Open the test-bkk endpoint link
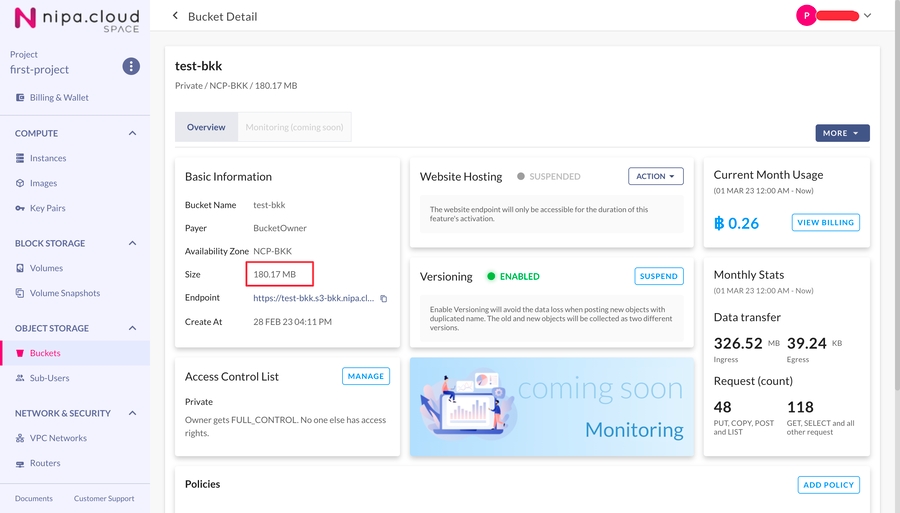Screen dimensions: 900x513 click(314, 298)
